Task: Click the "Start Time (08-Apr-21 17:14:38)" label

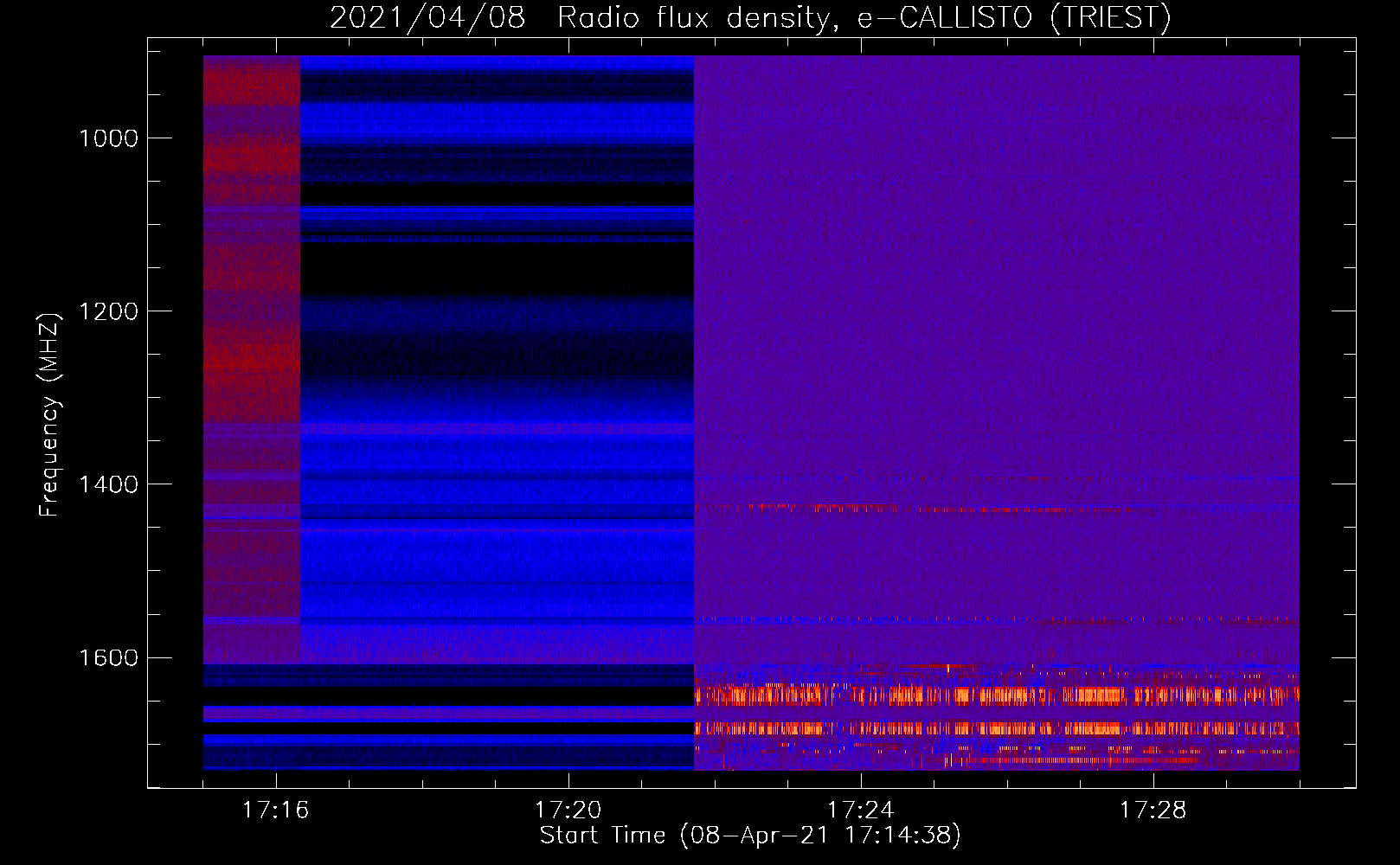Action: coord(750,836)
